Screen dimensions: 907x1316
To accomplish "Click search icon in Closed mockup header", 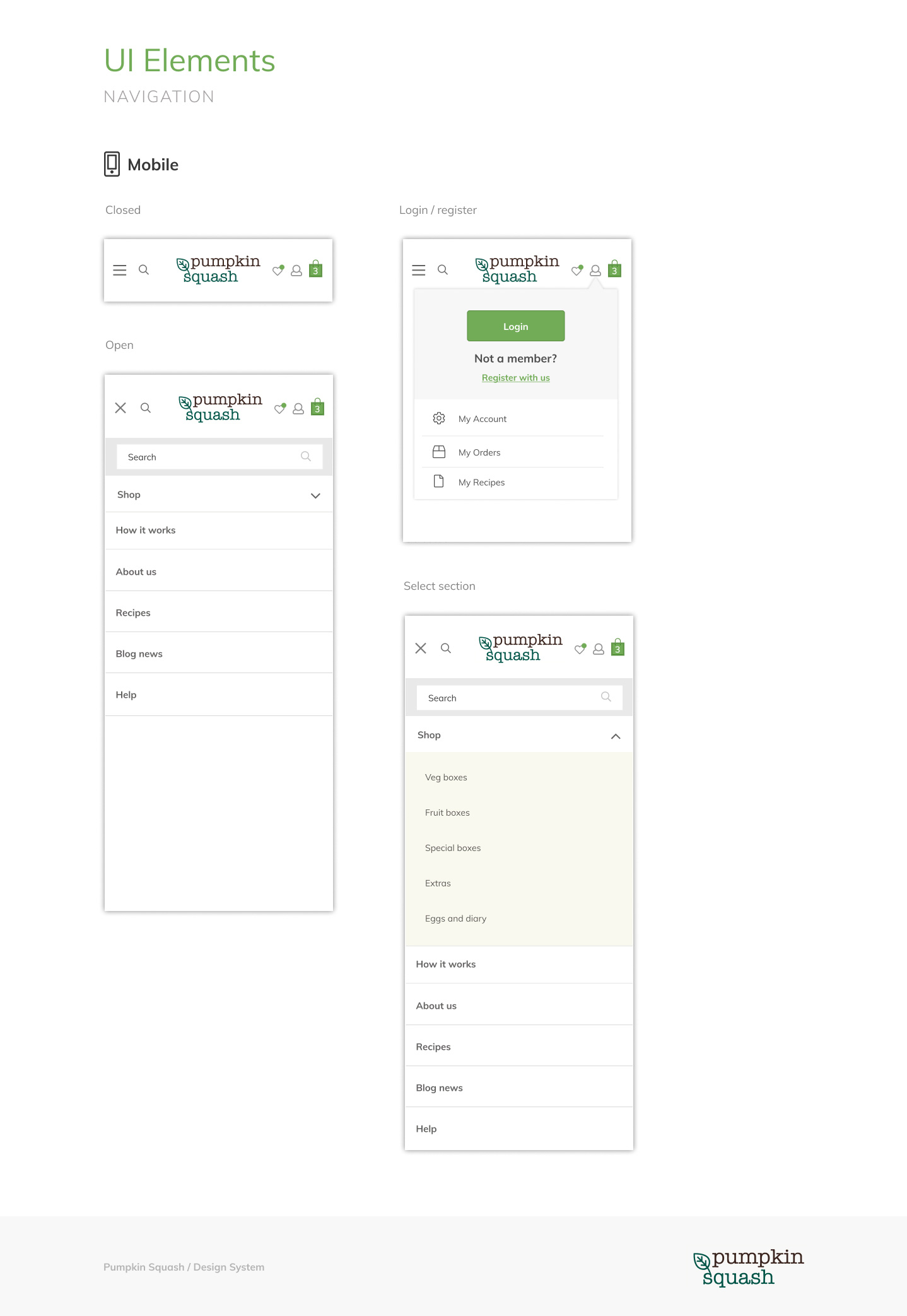I will coord(144,270).
